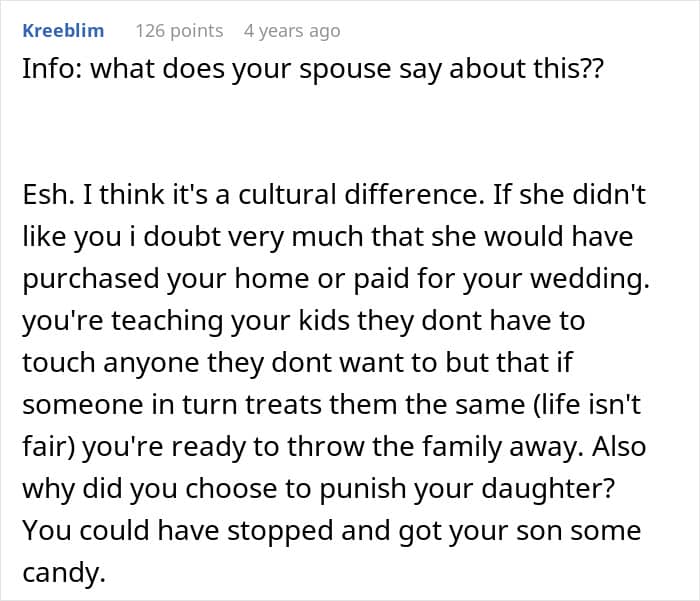
Task: Click the 126 points score
Action: coord(179,31)
